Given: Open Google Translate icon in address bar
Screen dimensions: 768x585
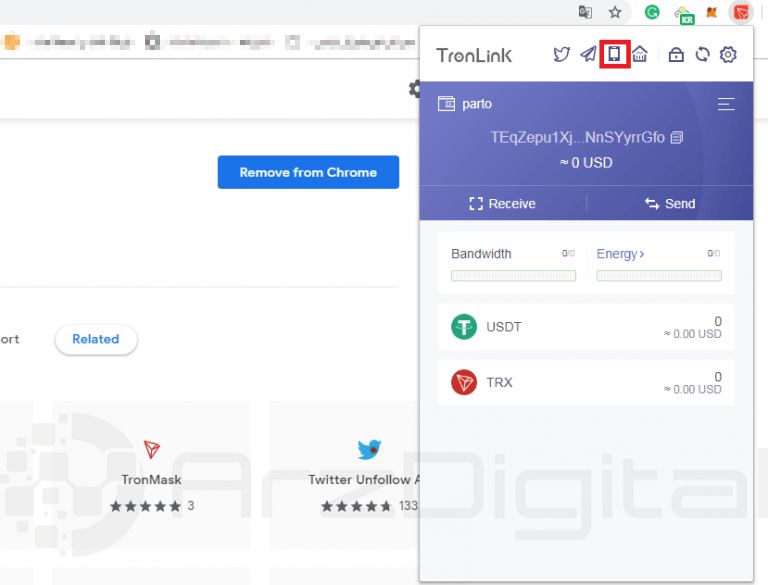Looking at the screenshot, I should [x=585, y=12].
